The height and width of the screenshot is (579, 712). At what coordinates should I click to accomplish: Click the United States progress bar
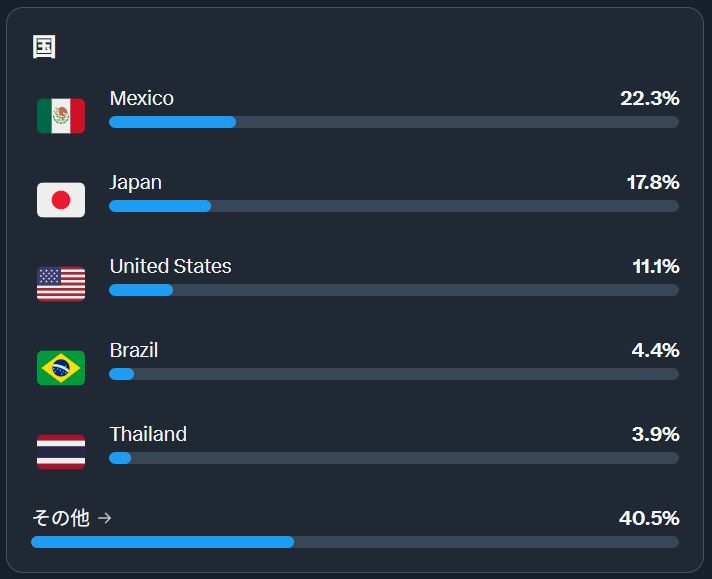pos(393,290)
